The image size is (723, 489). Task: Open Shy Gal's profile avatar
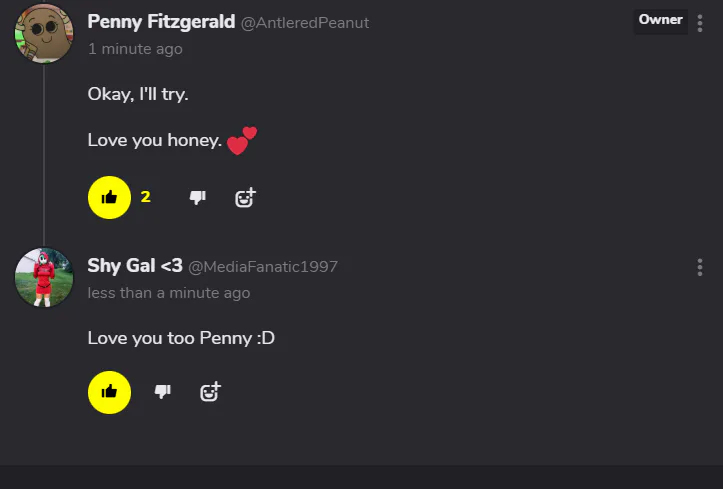coord(44,277)
